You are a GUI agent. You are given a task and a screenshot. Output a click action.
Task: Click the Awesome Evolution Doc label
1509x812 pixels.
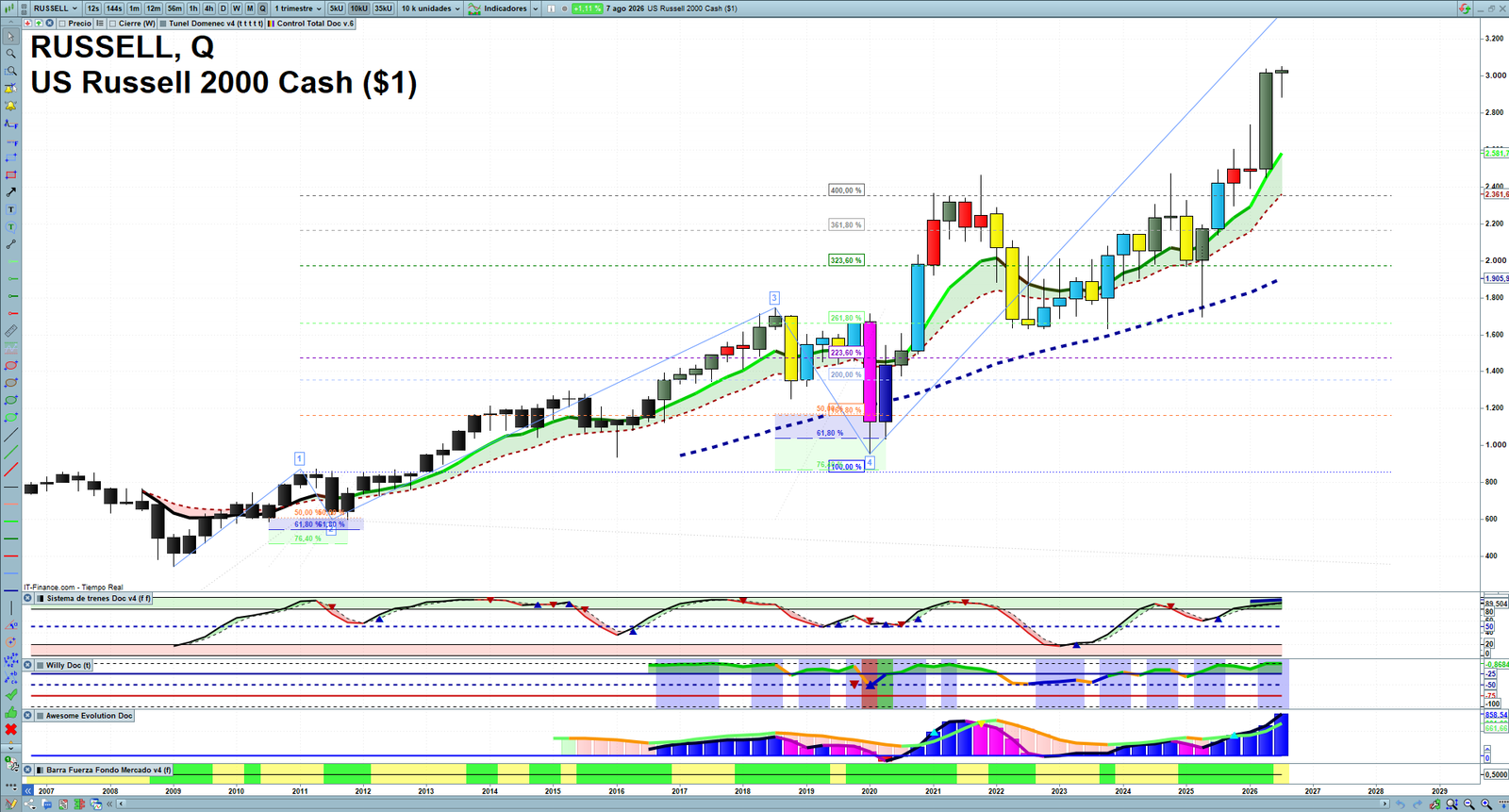click(x=90, y=716)
